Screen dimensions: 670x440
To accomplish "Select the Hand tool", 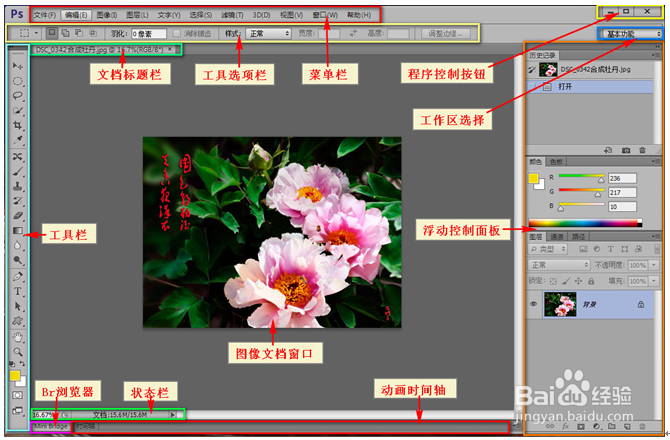I will [x=18, y=337].
